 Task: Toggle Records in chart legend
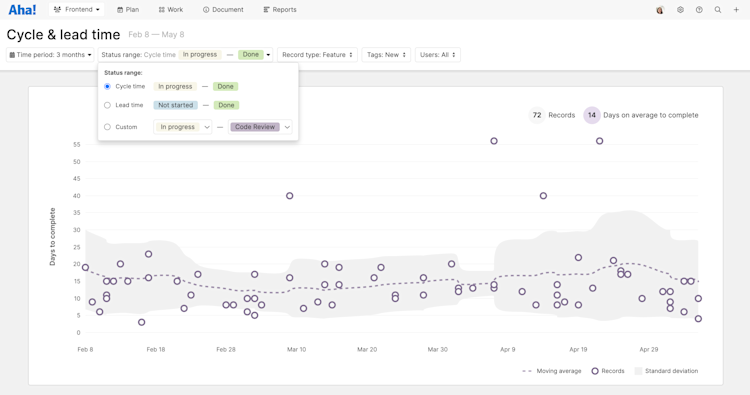(608, 371)
